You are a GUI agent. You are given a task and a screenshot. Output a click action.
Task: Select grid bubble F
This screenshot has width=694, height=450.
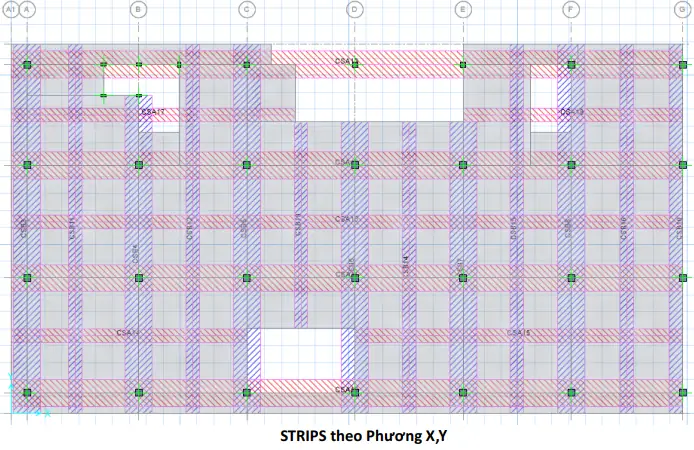(x=571, y=9)
